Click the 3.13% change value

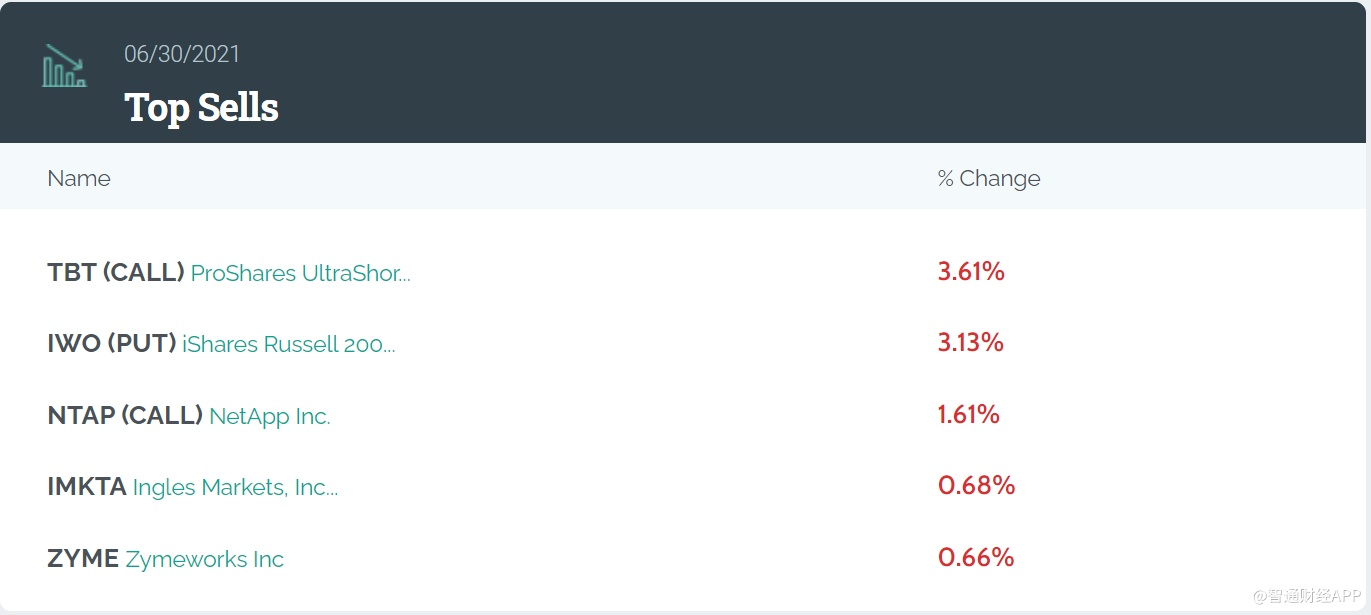point(970,342)
